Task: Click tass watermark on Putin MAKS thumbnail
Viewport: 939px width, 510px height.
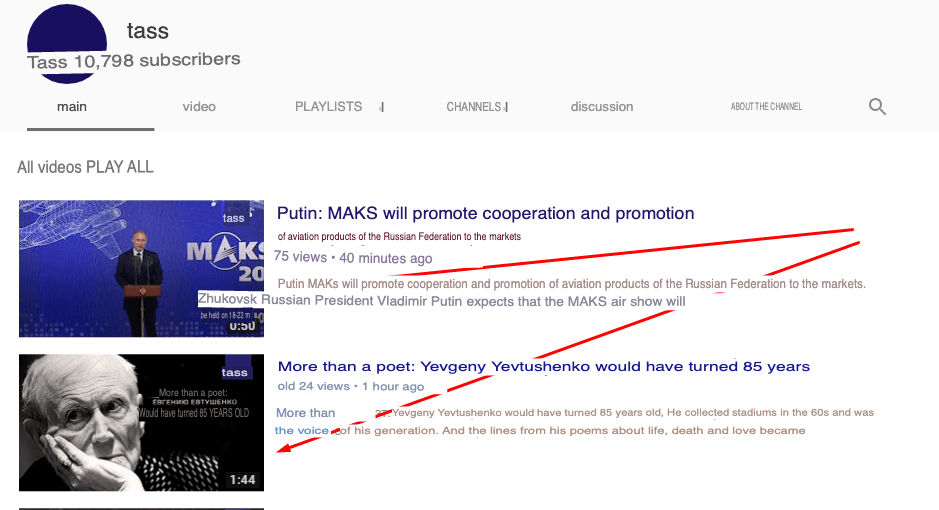Action: point(233,218)
